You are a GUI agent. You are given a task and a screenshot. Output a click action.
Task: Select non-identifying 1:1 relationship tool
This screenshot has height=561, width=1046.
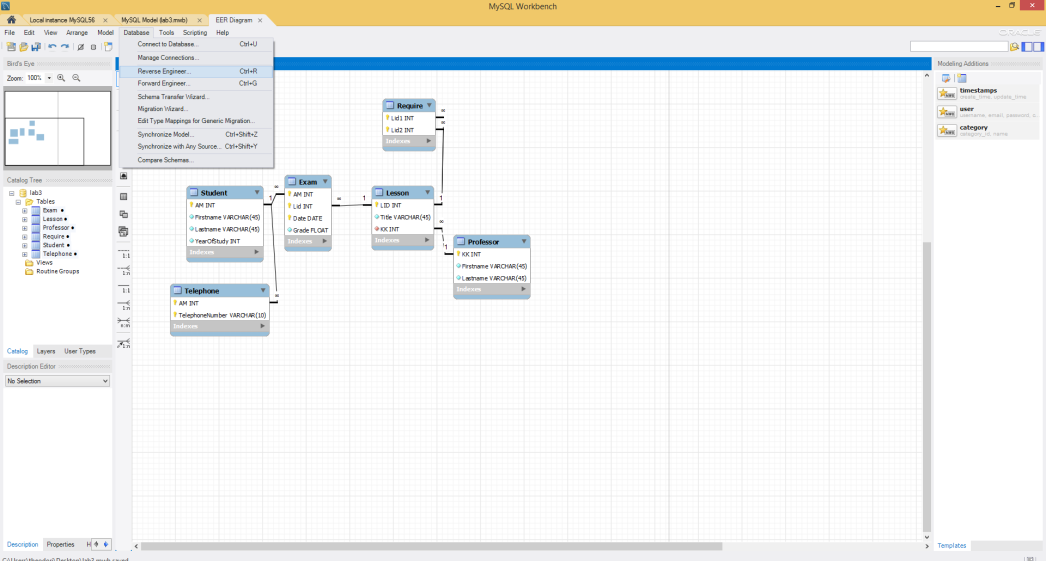point(124,254)
